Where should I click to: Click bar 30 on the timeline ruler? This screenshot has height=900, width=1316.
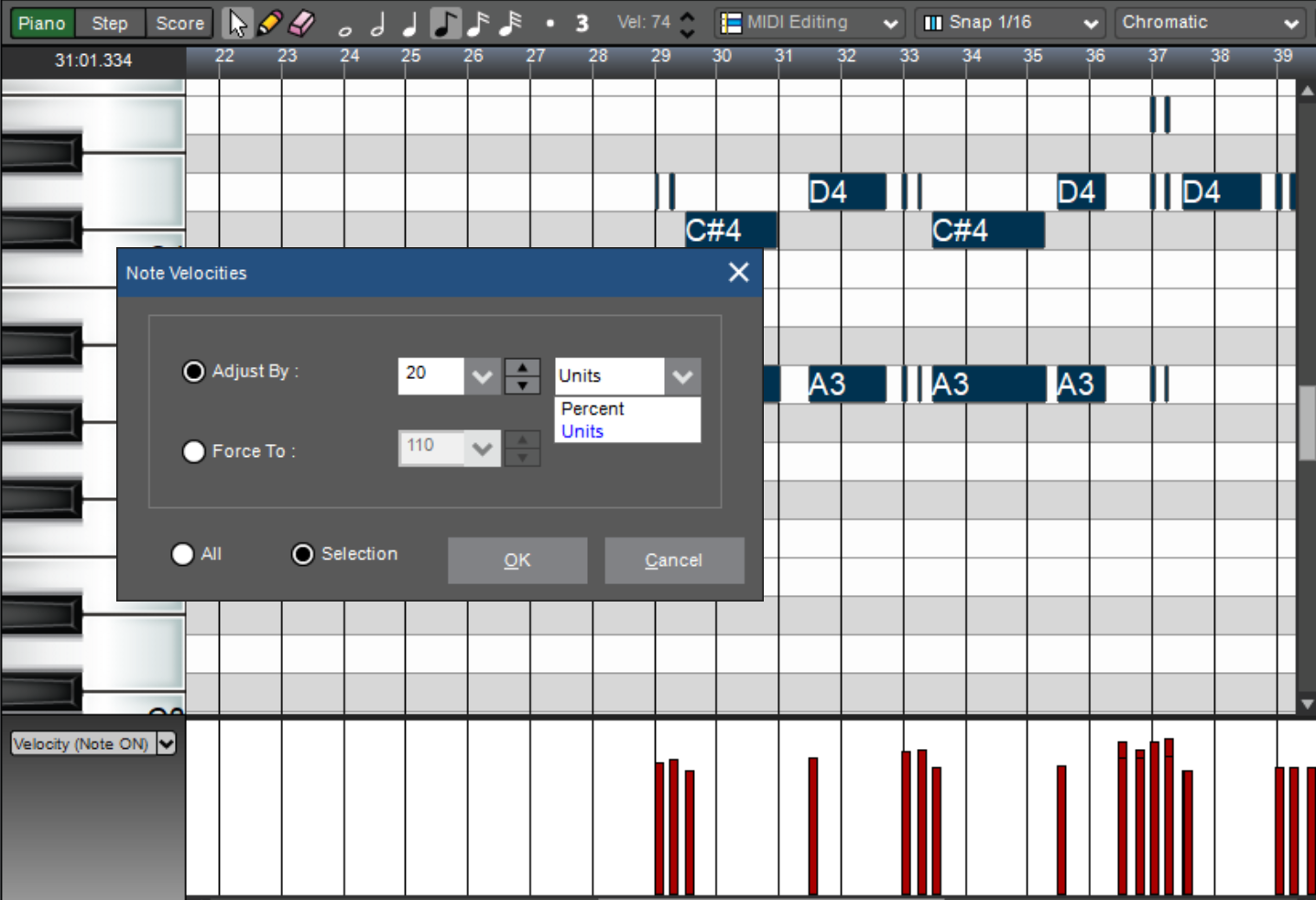722,56
